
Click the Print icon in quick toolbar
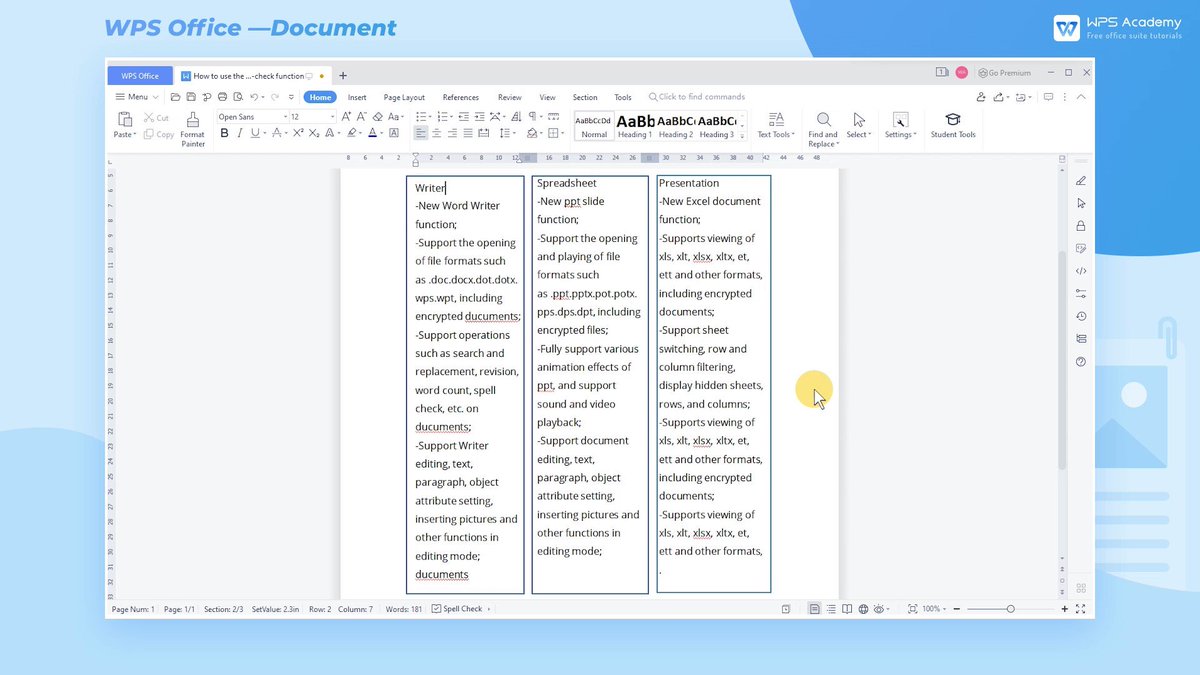(221, 97)
